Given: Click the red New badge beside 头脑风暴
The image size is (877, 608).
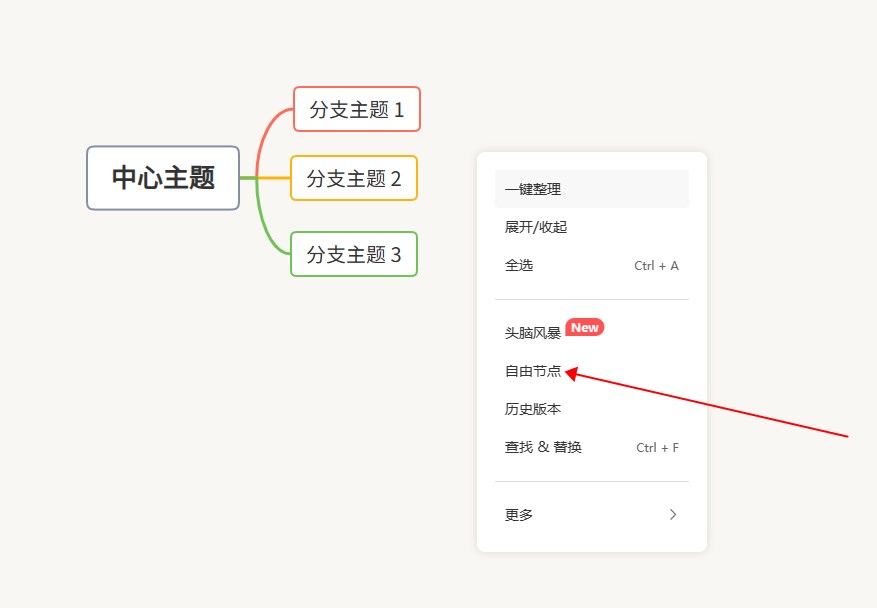Looking at the screenshot, I should click(584, 327).
